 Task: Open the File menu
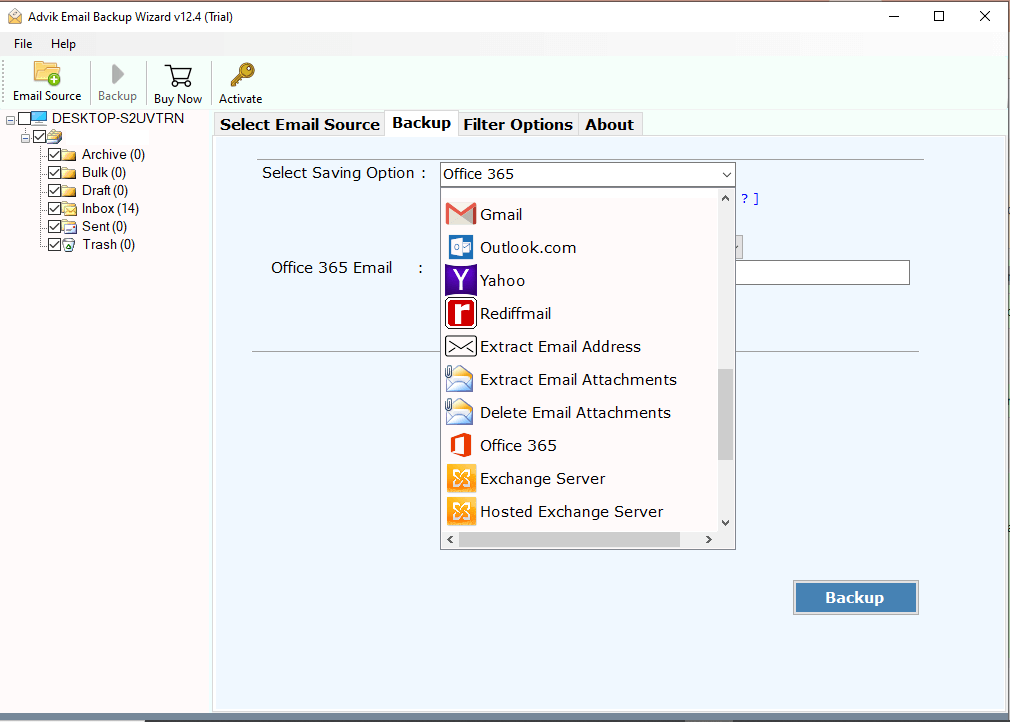click(23, 44)
